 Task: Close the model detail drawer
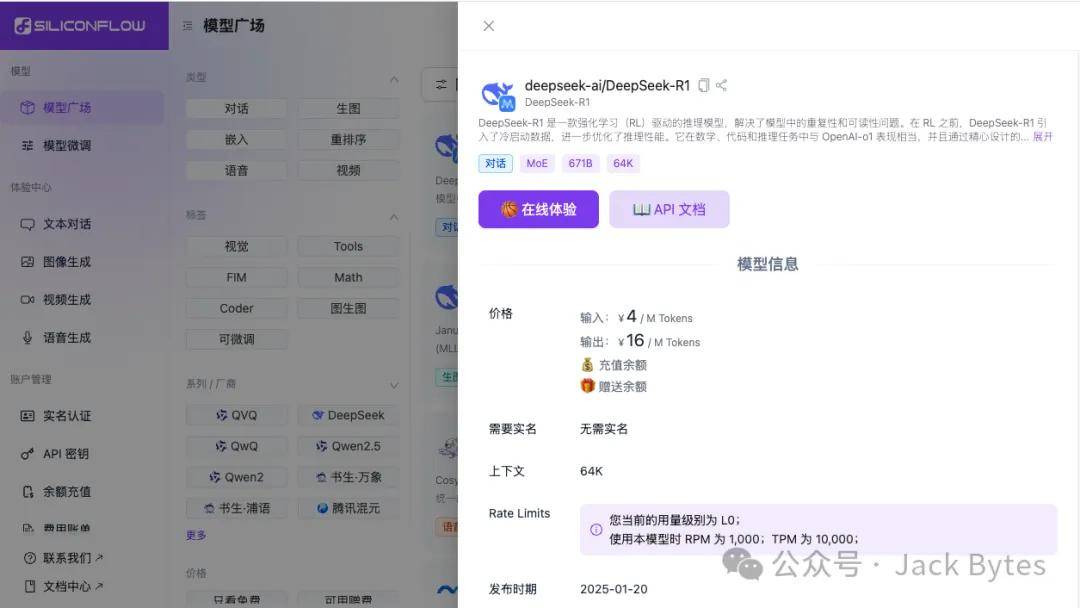(488, 26)
